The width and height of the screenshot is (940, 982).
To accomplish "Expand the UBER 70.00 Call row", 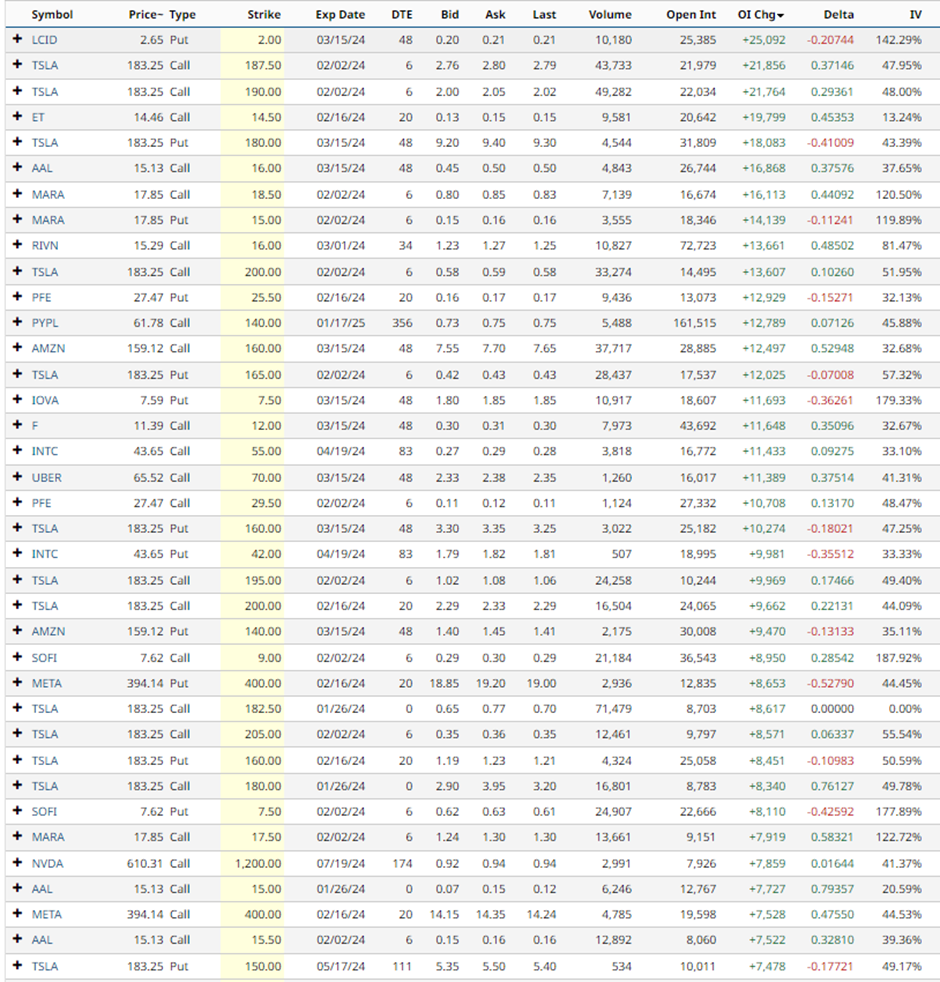I will 17,477.
